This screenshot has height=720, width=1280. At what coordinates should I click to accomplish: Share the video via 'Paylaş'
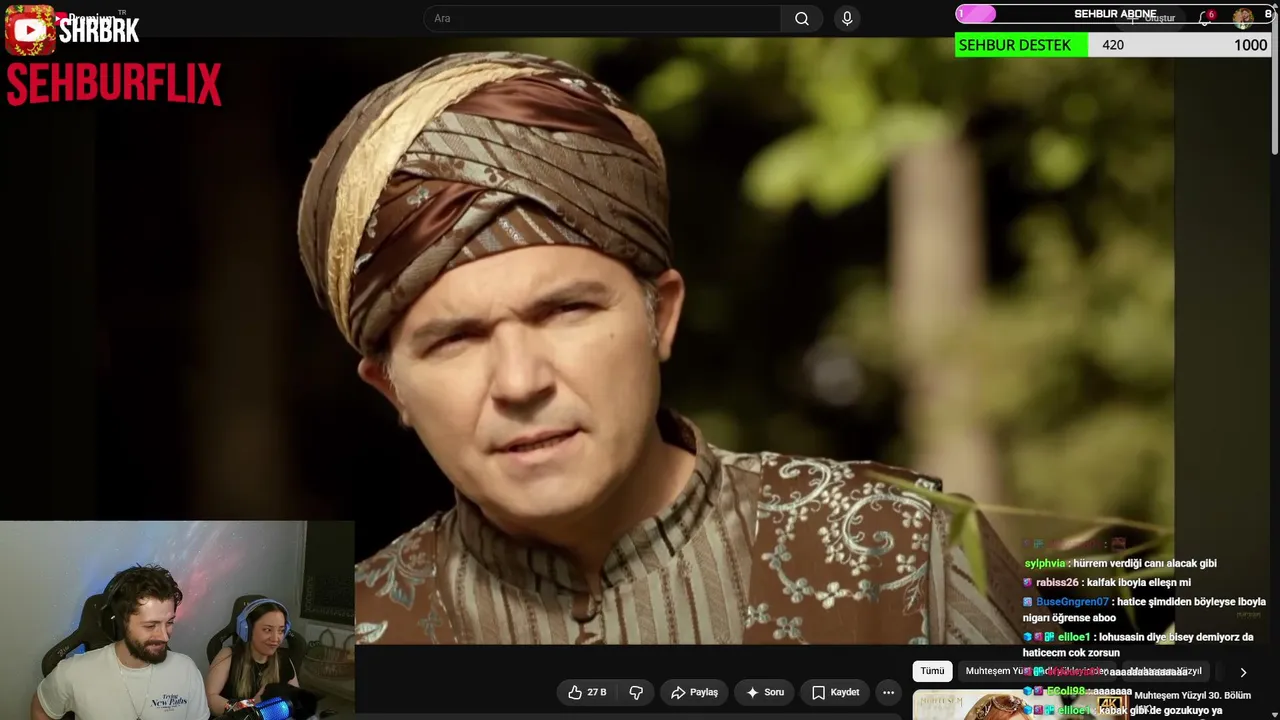click(x=695, y=692)
